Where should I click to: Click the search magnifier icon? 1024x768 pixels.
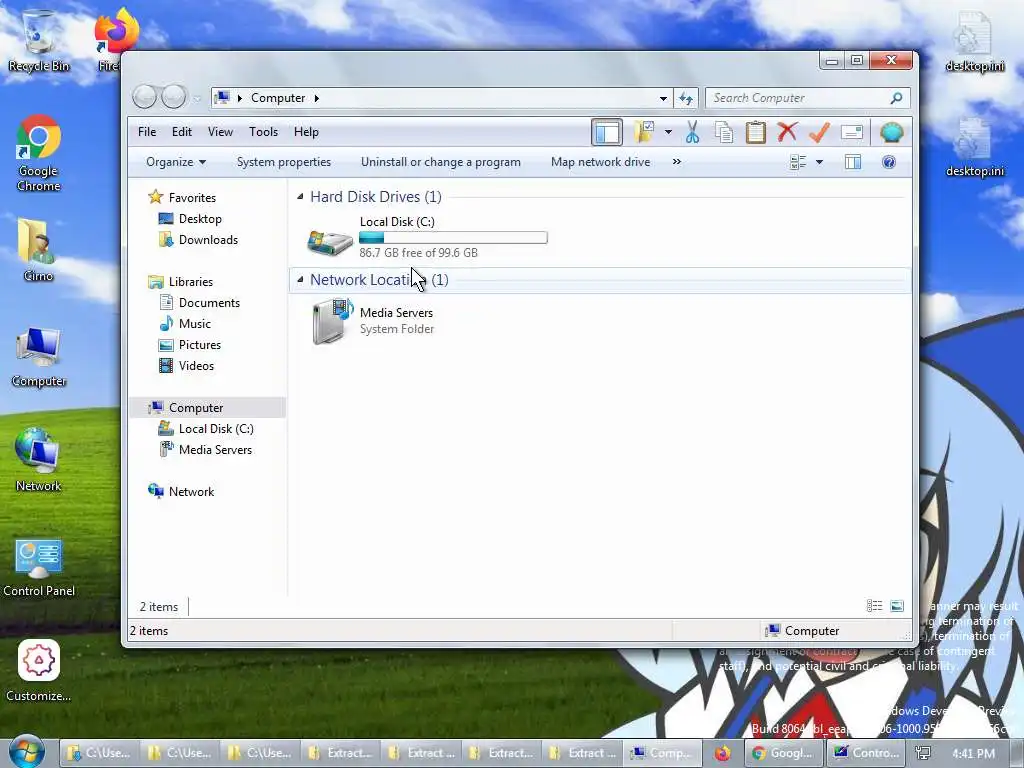897,98
